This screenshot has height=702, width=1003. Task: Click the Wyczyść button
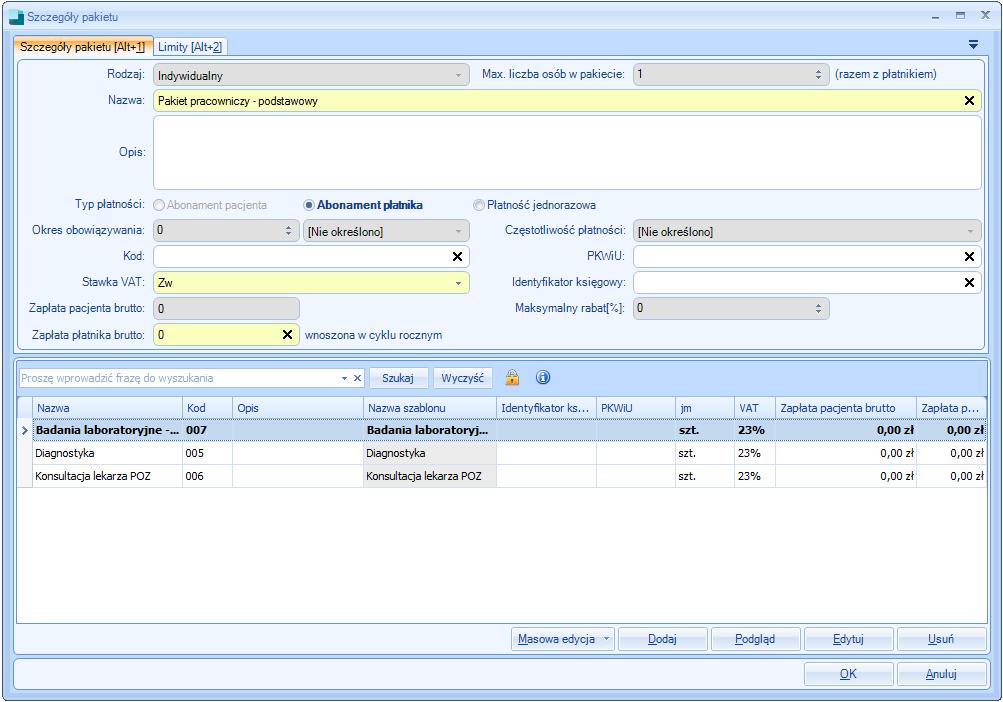tap(462, 378)
